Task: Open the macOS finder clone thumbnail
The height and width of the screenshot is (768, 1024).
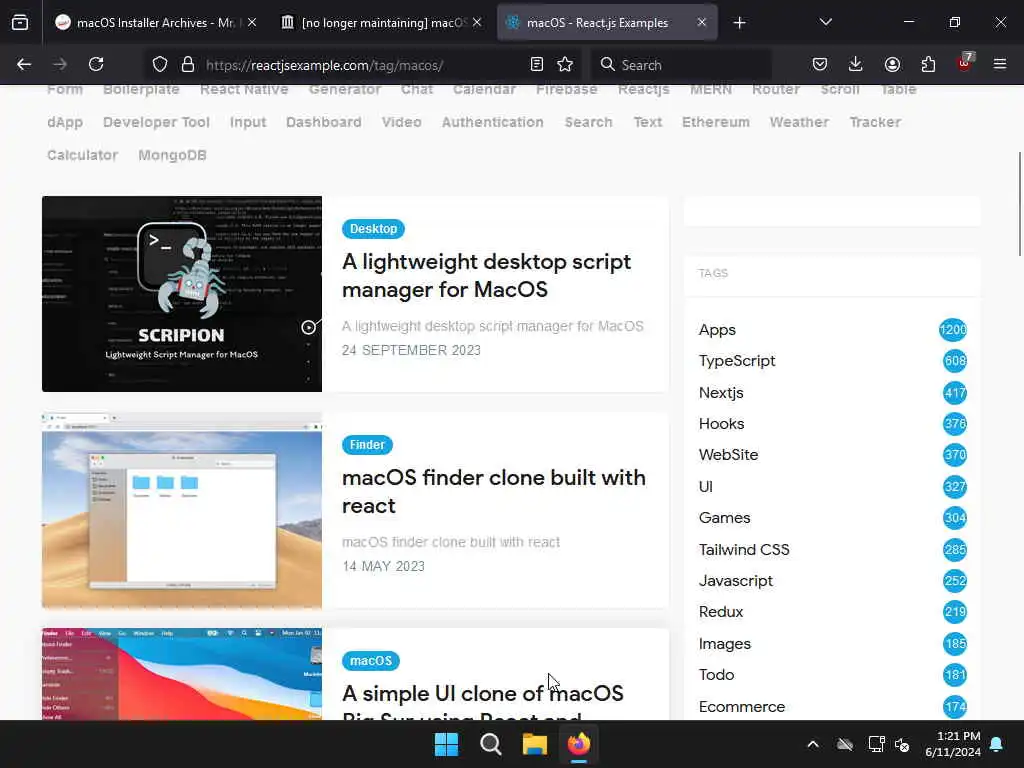Action: point(182,510)
